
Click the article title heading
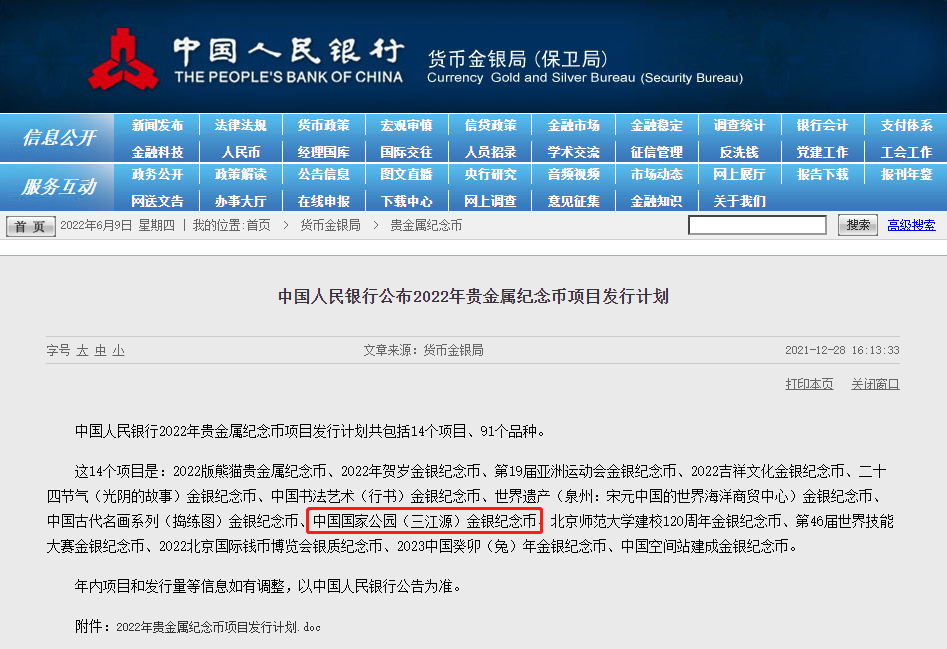pyautogui.click(x=473, y=296)
